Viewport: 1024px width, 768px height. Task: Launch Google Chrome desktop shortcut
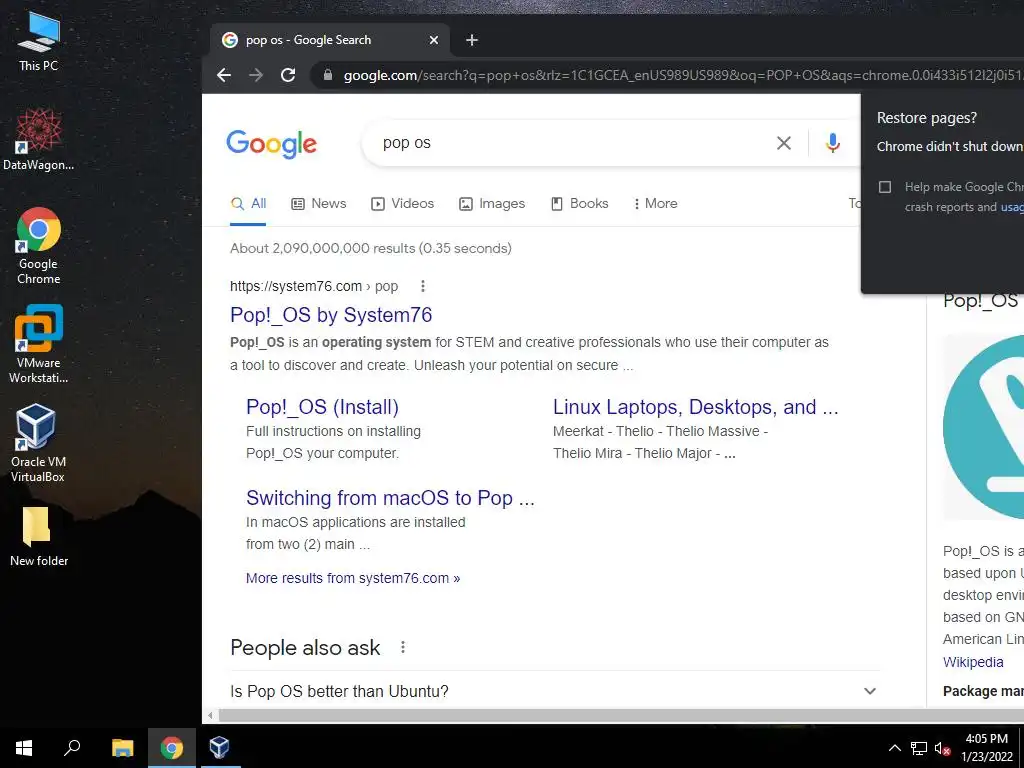pyautogui.click(x=39, y=246)
